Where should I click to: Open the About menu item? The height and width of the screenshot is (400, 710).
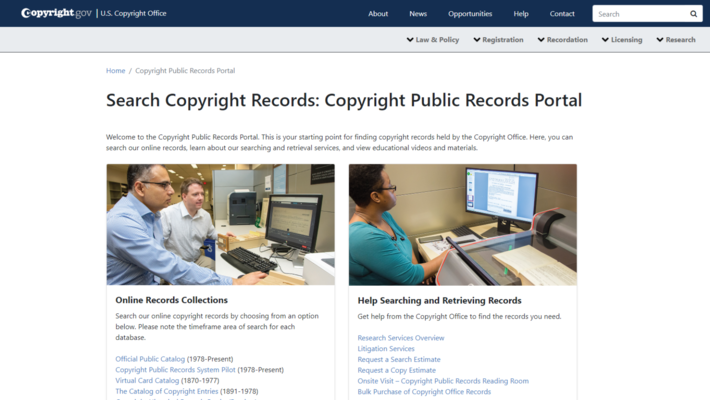pos(378,14)
